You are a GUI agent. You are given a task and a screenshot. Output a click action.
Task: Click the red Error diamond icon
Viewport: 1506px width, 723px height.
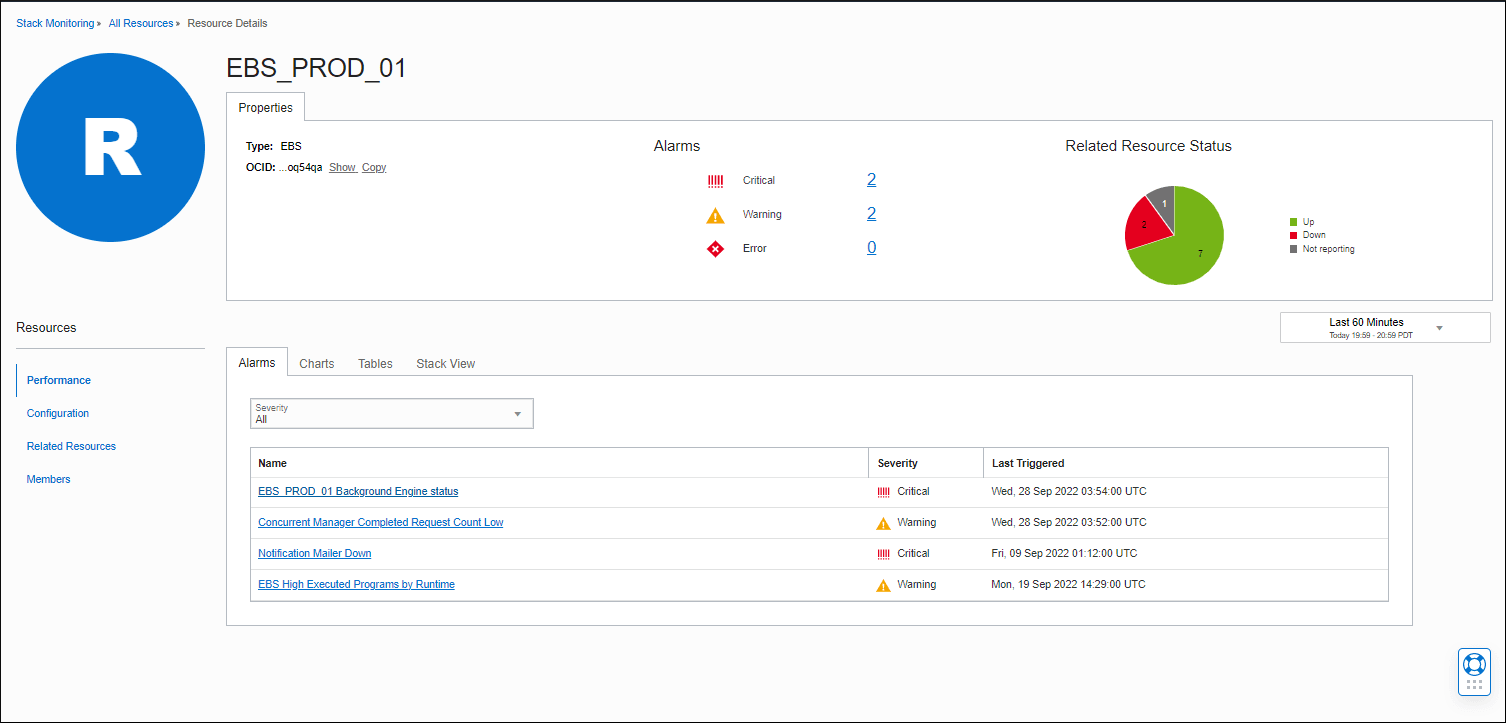pos(715,248)
